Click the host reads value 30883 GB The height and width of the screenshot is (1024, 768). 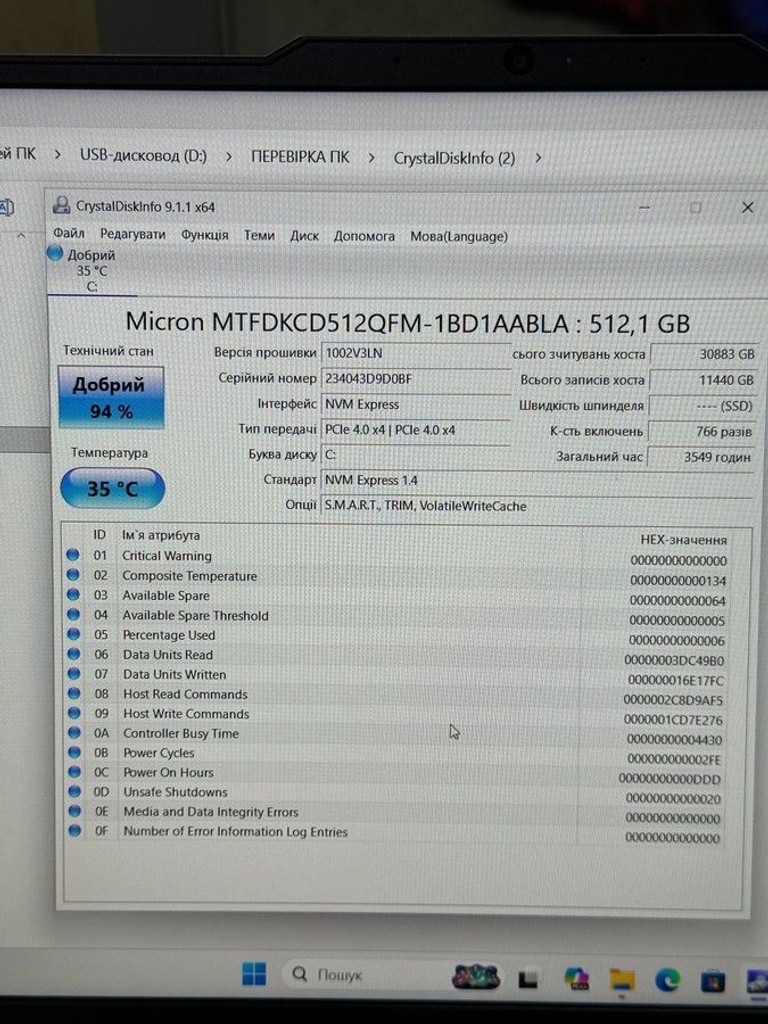coord(703,354)
